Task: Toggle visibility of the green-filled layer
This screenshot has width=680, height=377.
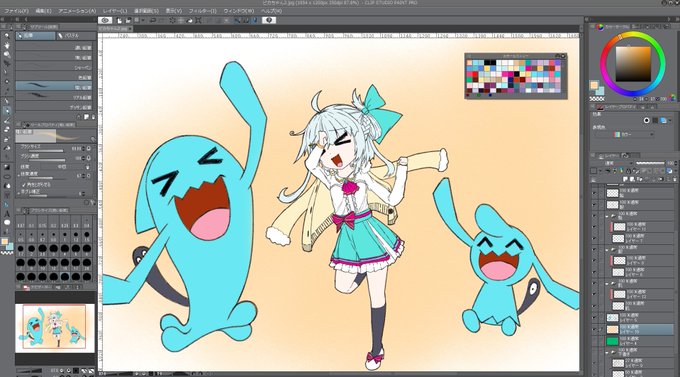Action: pyautogui.click(x=594, y=341)
